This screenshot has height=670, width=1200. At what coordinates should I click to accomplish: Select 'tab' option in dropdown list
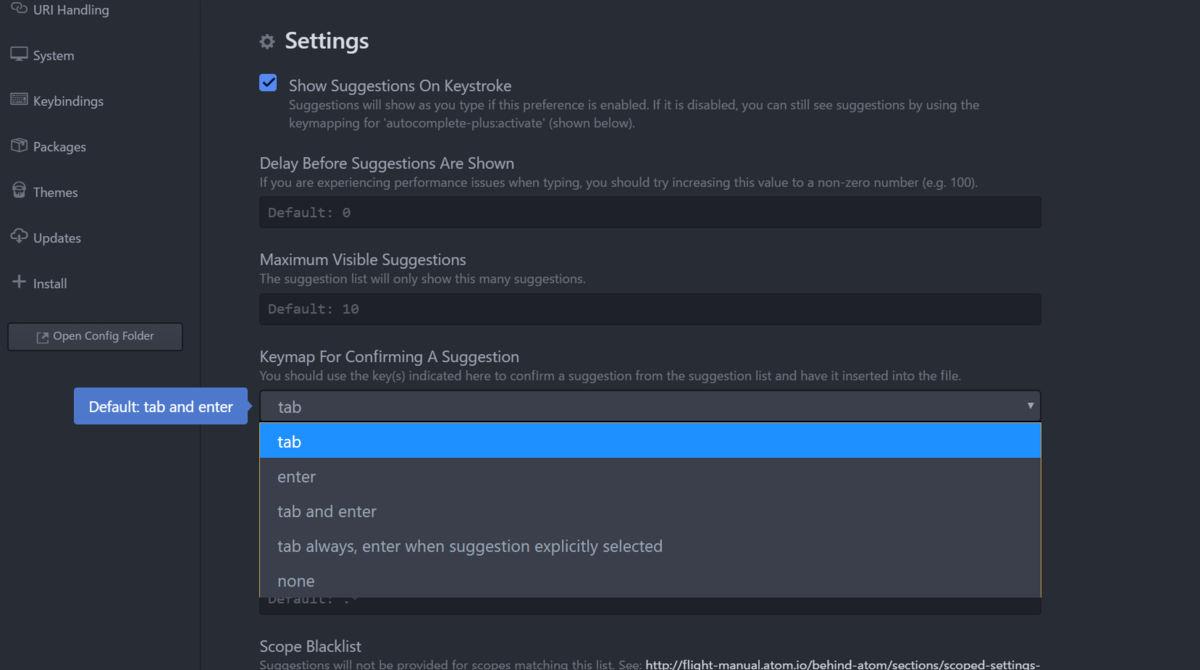(x=649, y=441)
